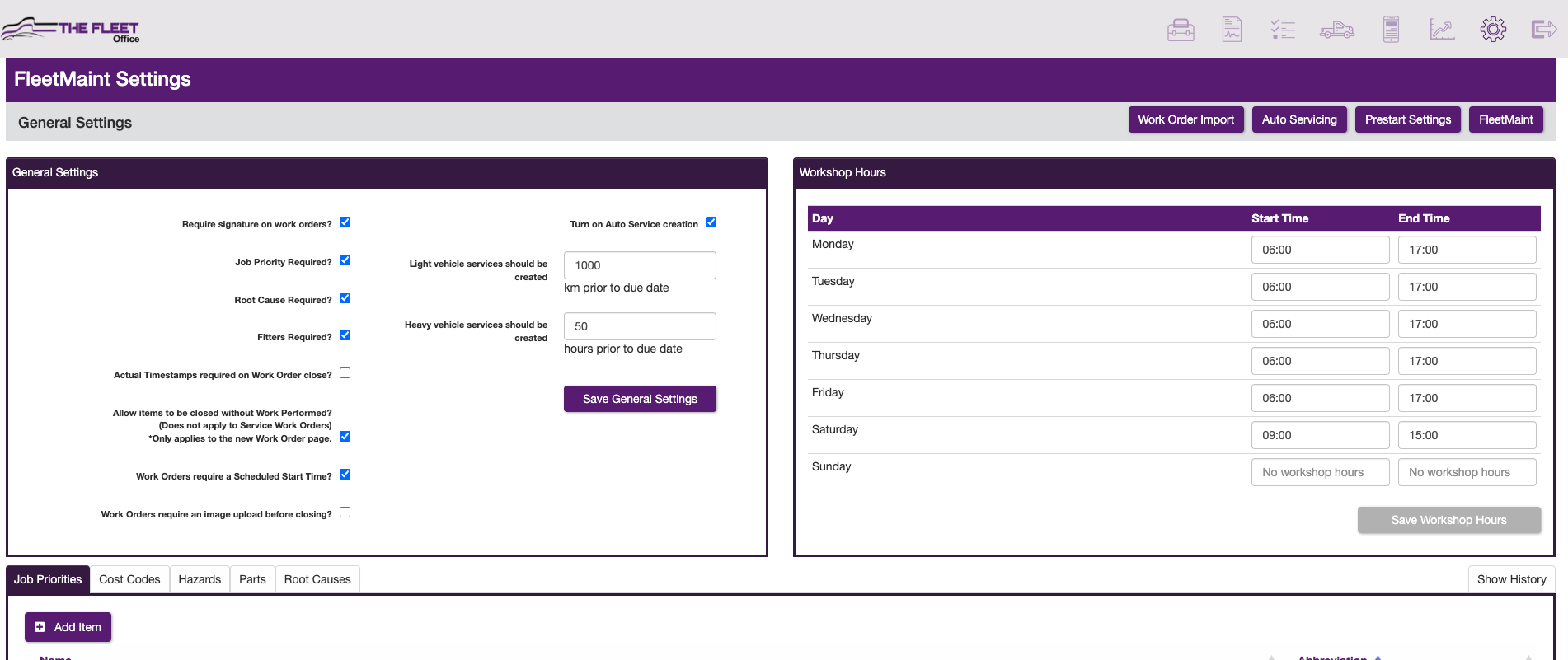The width and height of the screenshot is (1568, 660).
Task: Click the FleetMaint Settings page title
Action: (x=102, y=79)
